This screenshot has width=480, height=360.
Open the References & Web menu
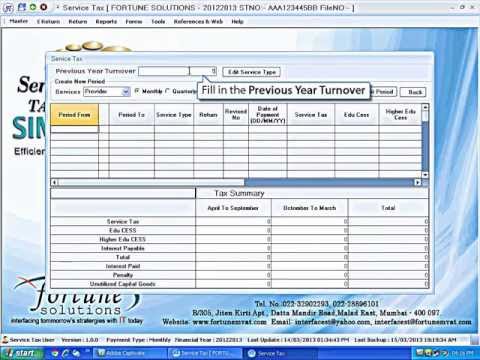(198, 21)
